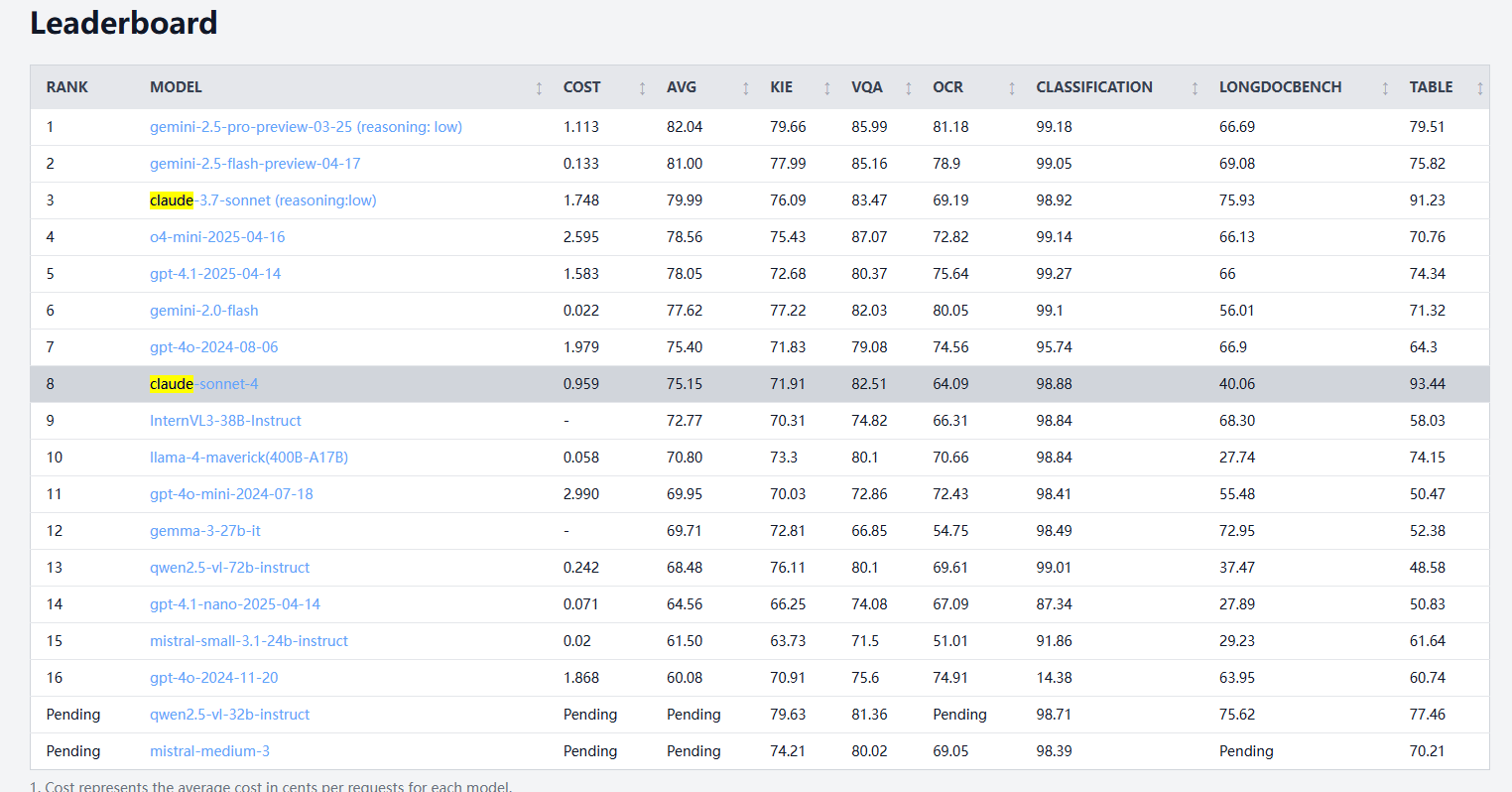Sort by AVG column arrow icon
The image size is (1512, 792).
pyautogui.click(x=745, y=88)
